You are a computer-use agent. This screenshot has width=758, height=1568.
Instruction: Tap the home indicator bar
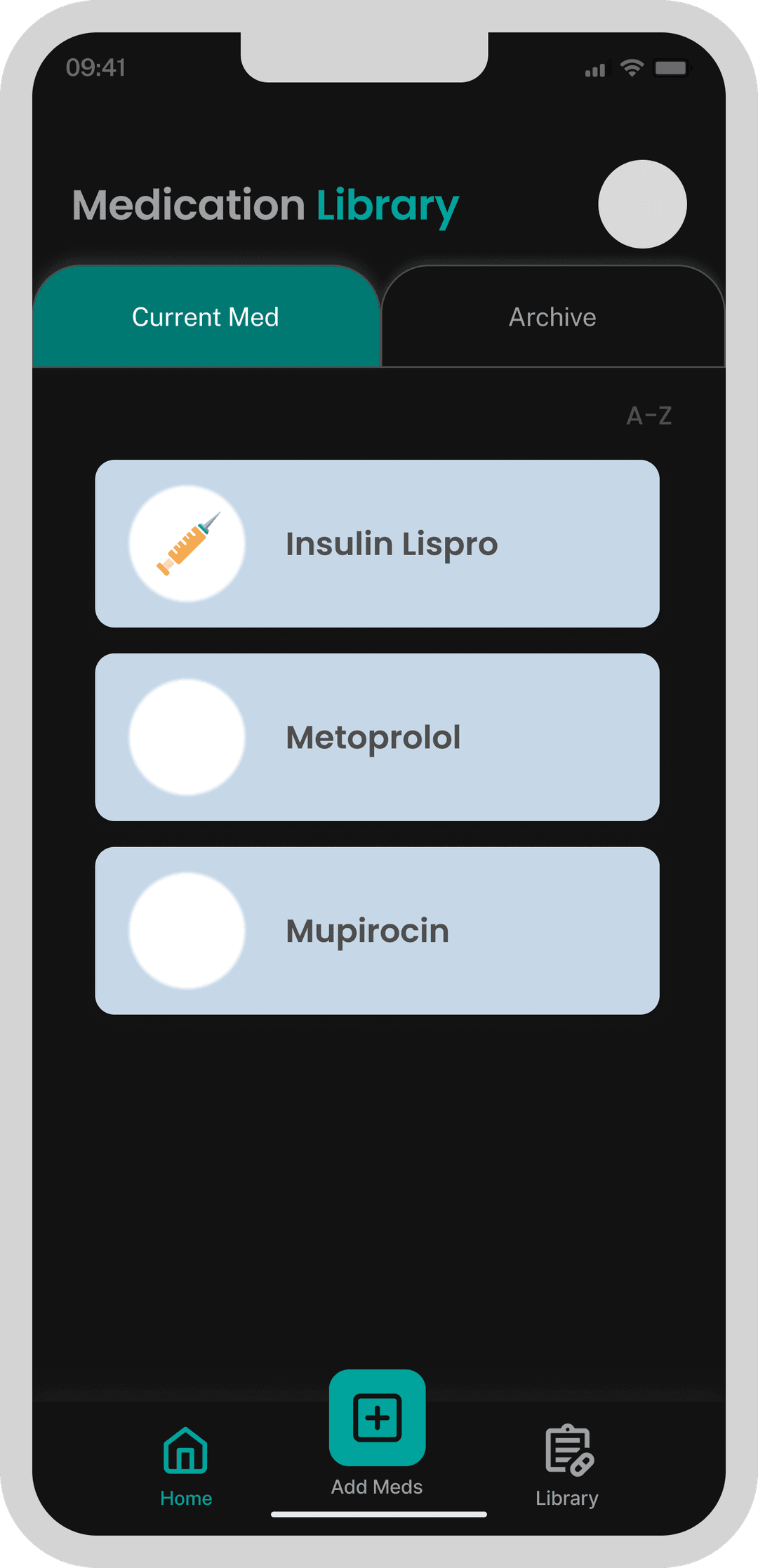[379, 1514]
